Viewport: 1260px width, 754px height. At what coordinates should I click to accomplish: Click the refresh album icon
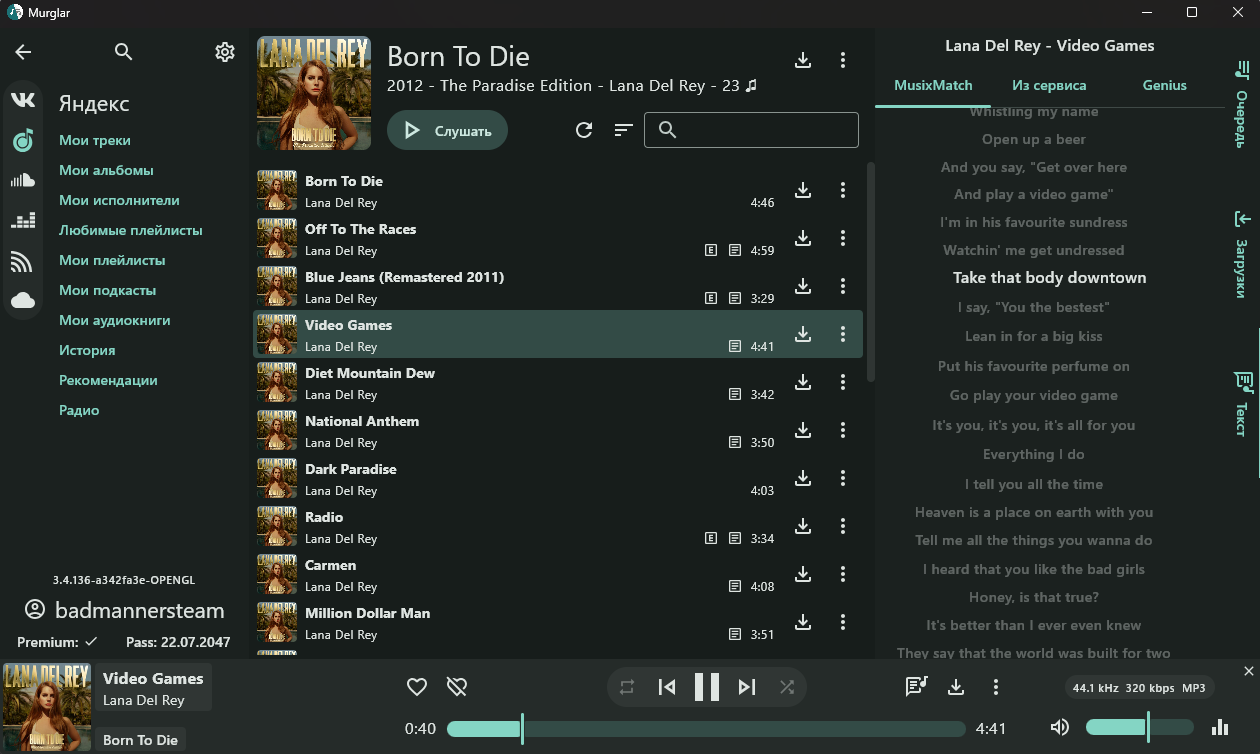point(584,130)
